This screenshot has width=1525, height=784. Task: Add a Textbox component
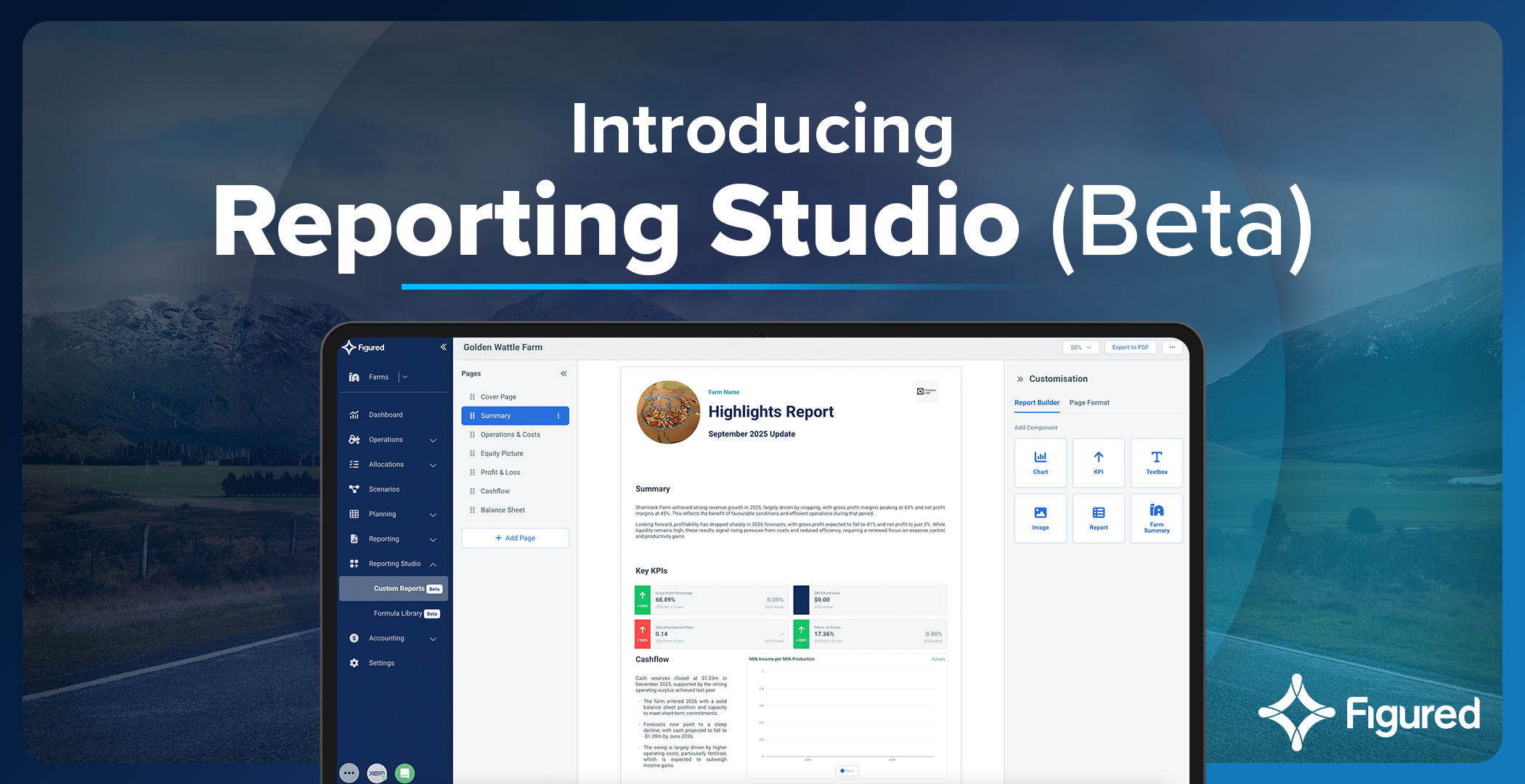point(1157,462)
